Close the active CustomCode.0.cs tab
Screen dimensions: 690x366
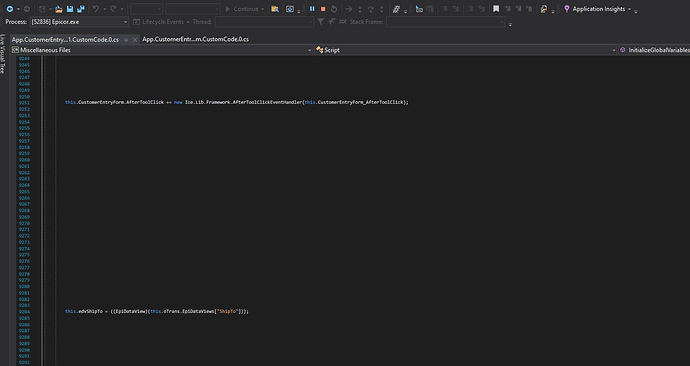135,40
